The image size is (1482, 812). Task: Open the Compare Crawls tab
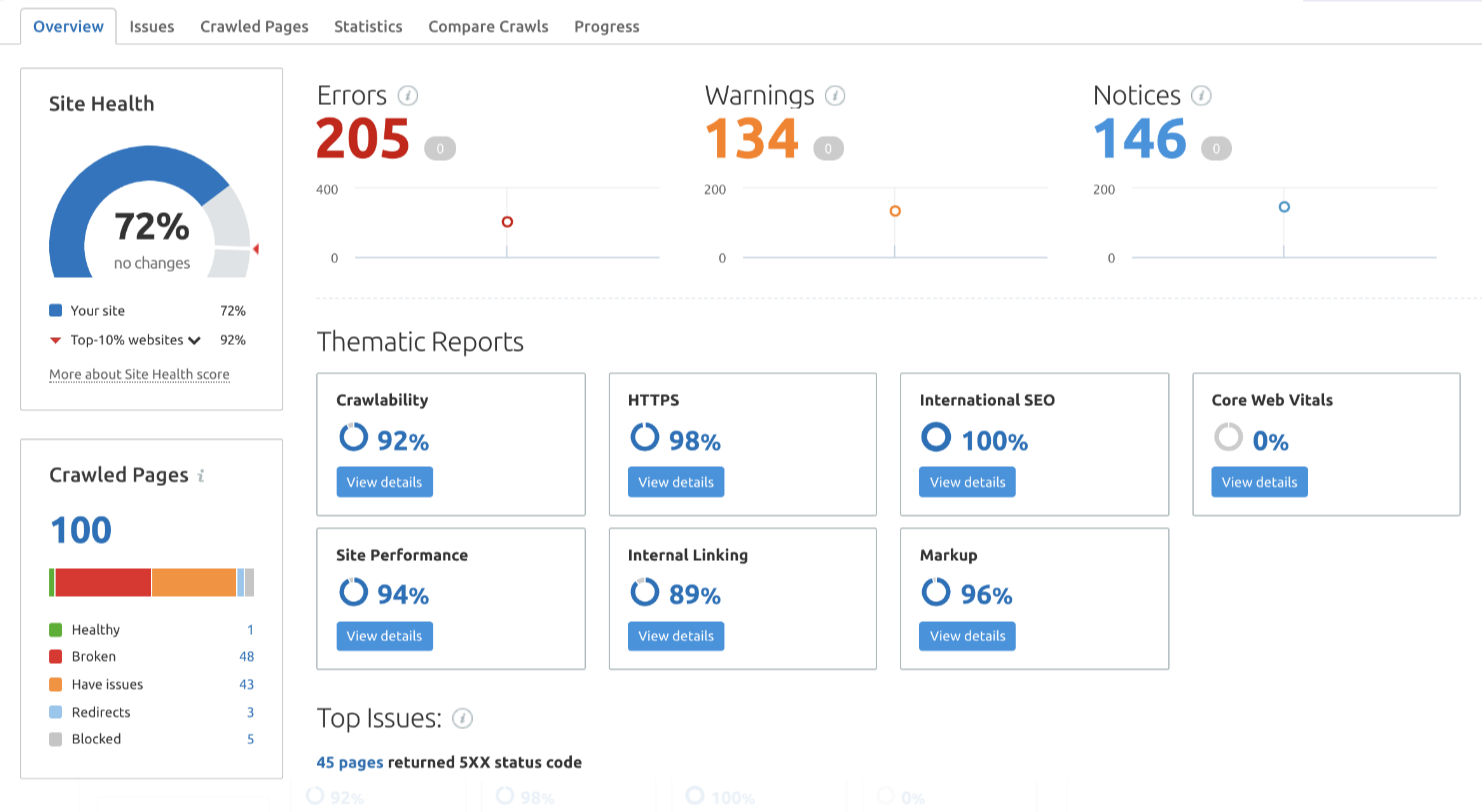[488, 27]
